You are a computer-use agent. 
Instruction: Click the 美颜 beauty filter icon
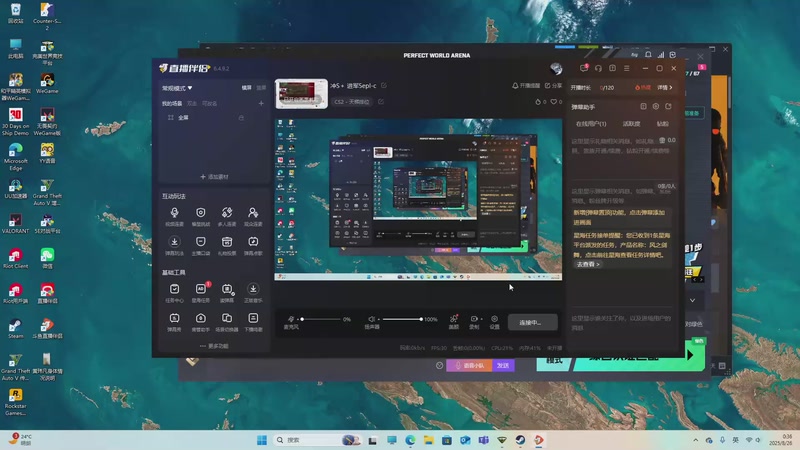(454, 321)
